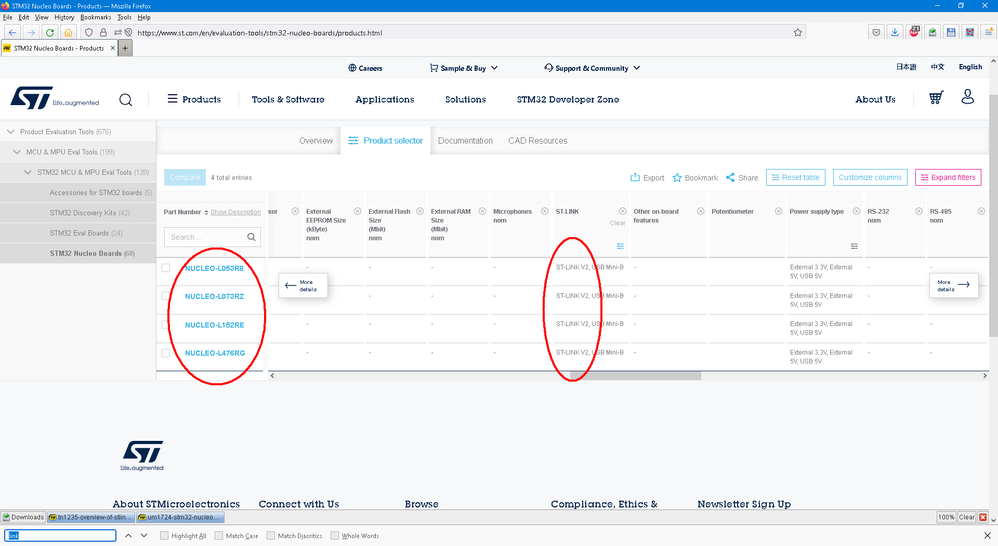Switch to the CAD Resources tab

pos(538,141)
